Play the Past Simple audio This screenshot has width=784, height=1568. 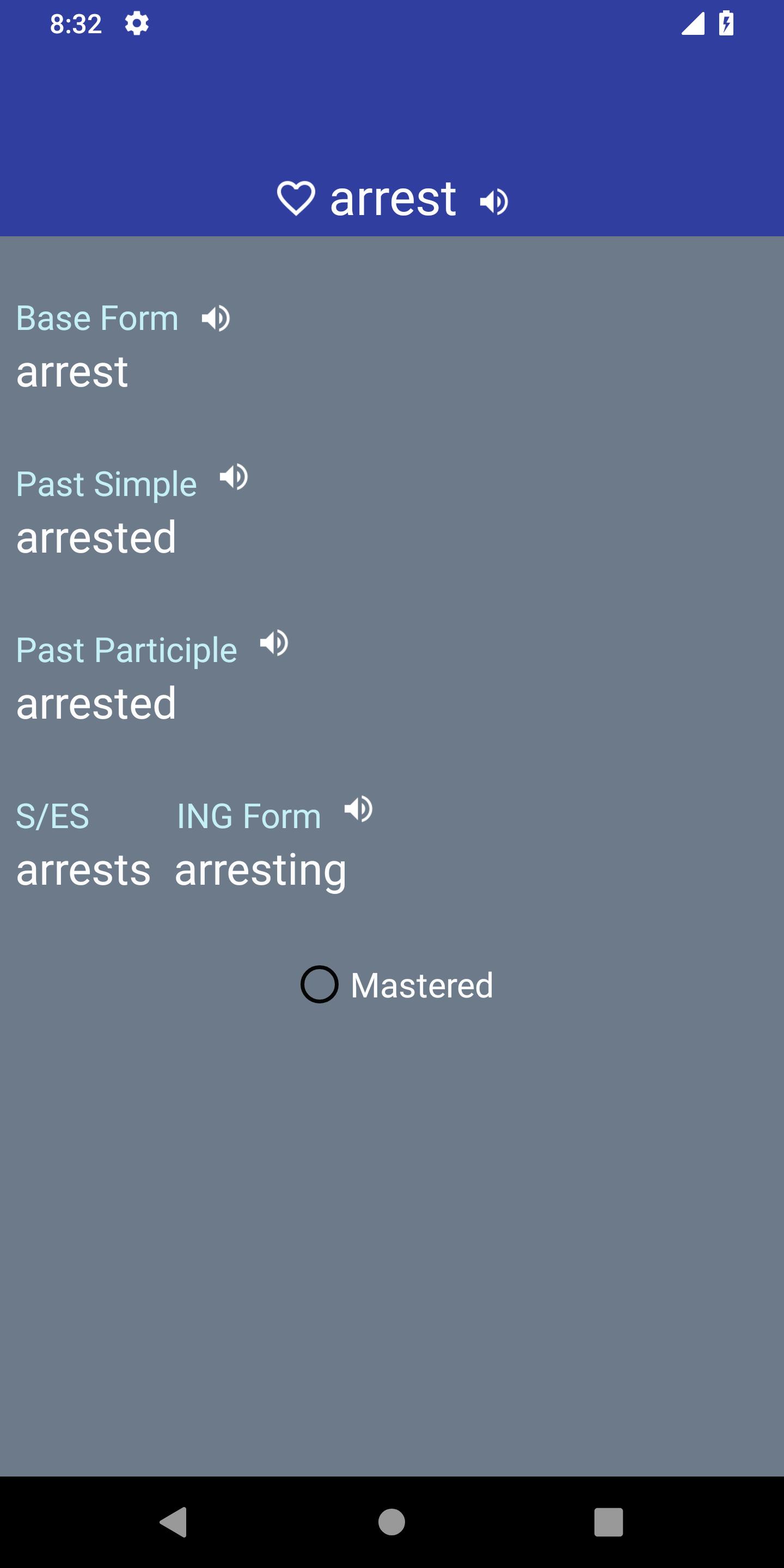pos(234,476)
